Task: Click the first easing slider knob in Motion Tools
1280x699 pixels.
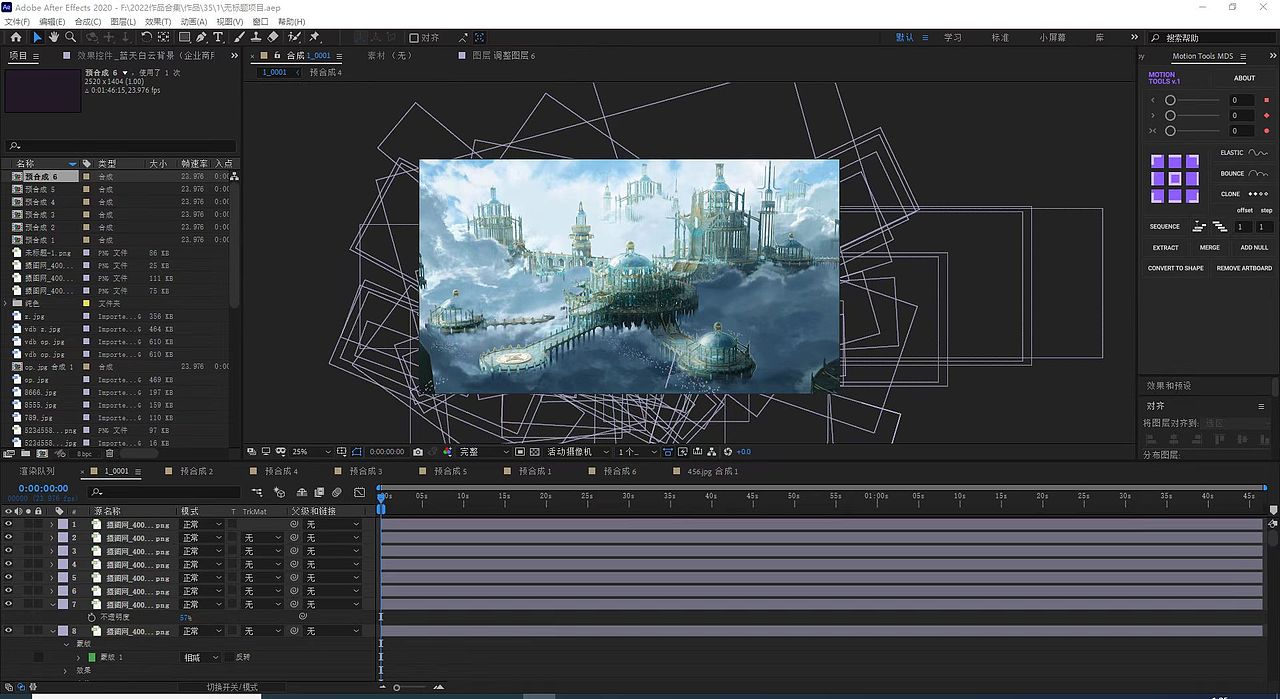Action: tap(1170, 100)
